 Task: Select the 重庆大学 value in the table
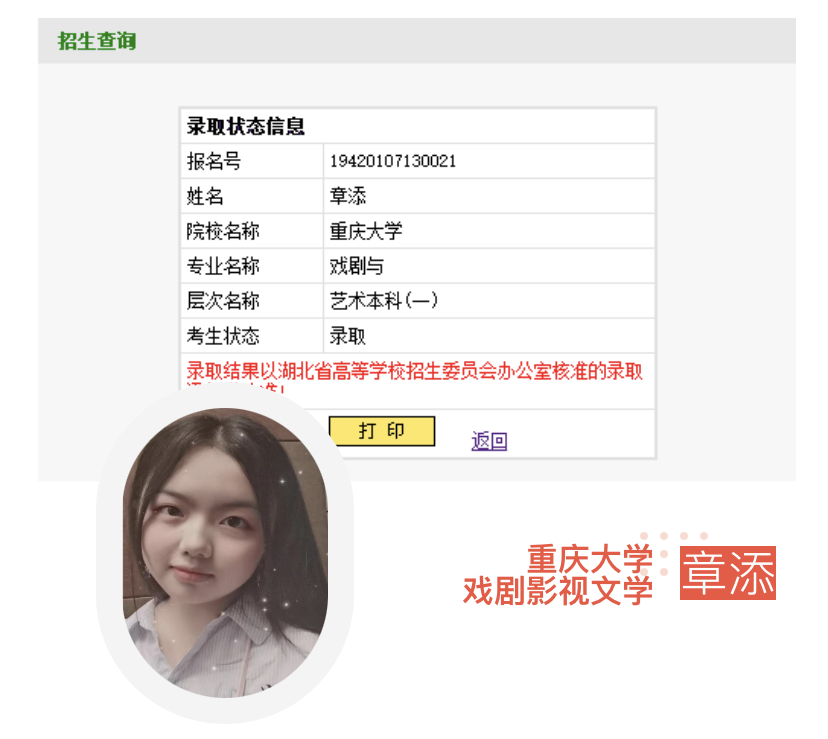point(366,231)
